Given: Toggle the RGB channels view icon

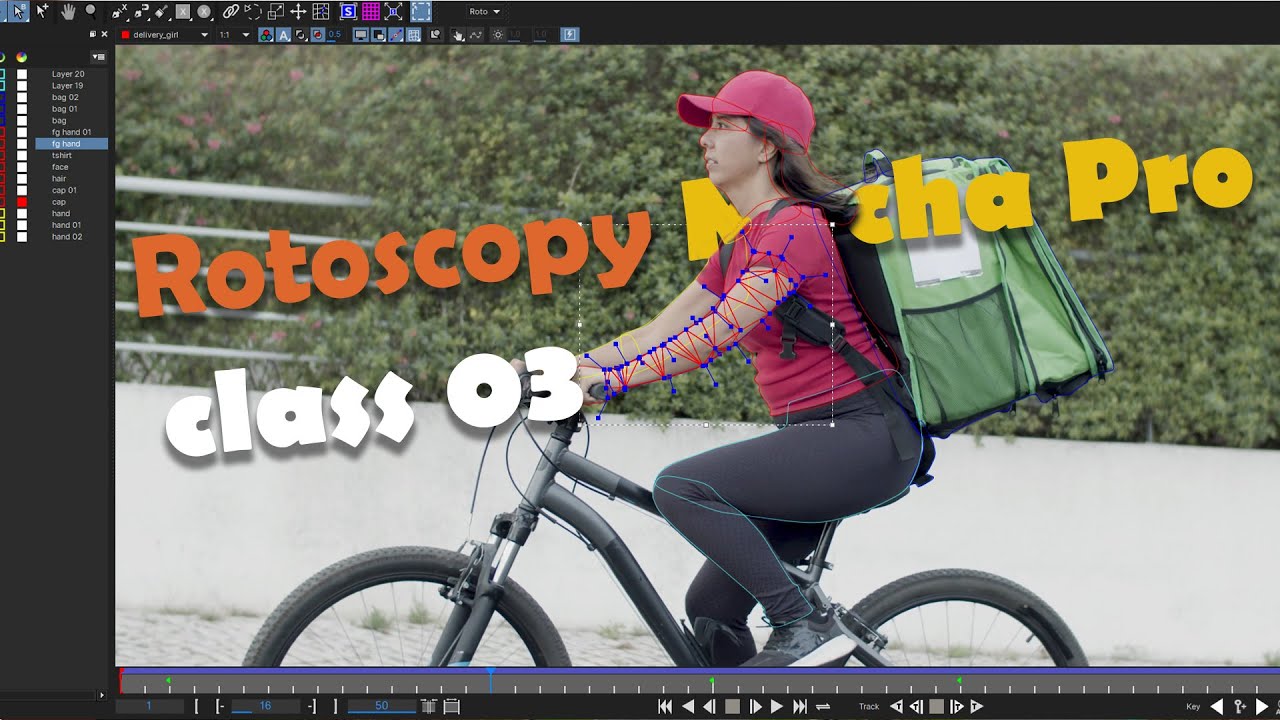Looking at the screenshot, I should click(266, 35).
